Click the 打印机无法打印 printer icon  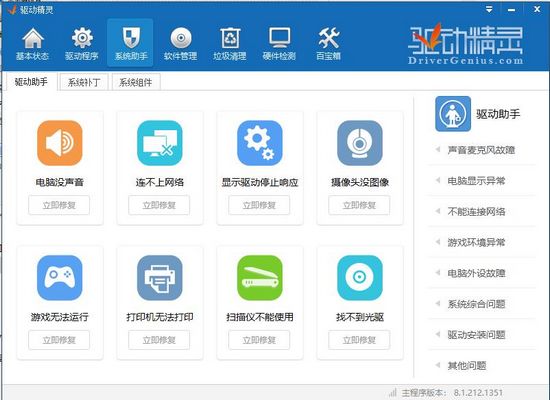pyautogui.click(x=160, y=278)
